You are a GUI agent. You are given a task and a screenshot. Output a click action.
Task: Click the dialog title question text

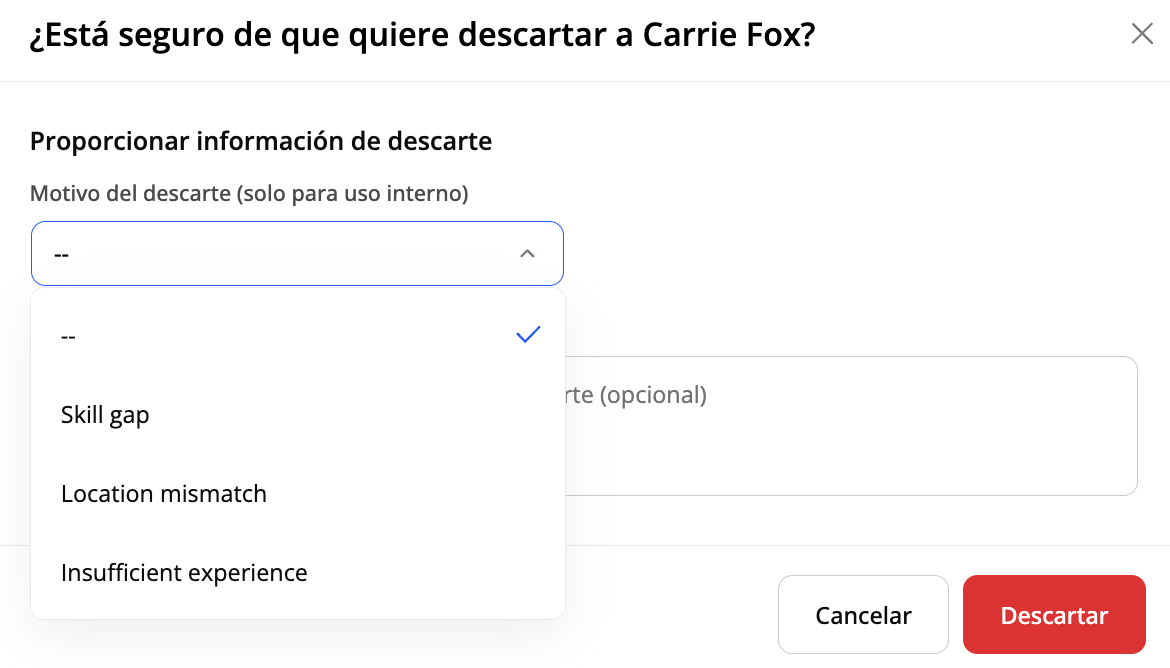422,35
